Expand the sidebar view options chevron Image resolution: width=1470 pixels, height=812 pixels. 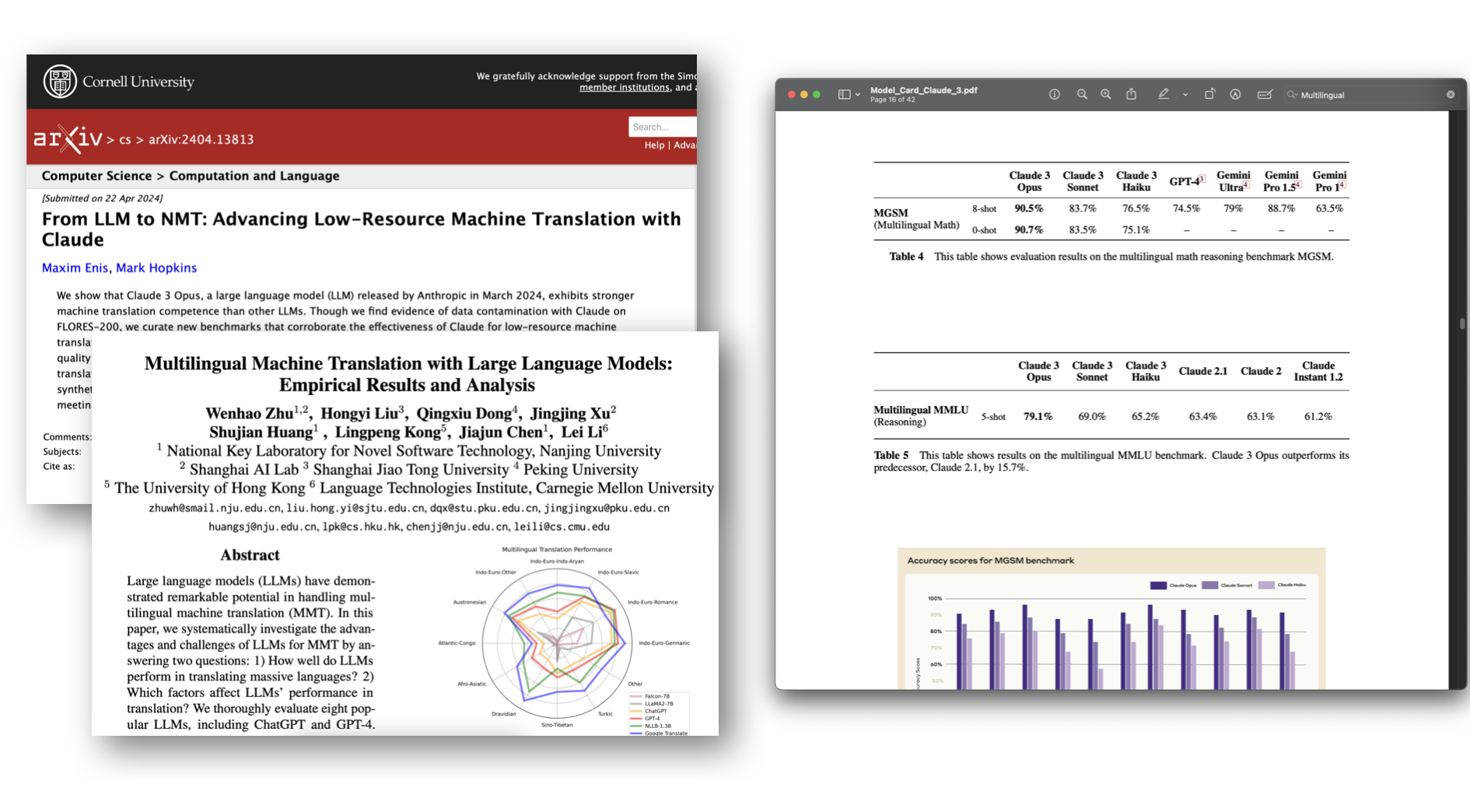pos(858,95)
